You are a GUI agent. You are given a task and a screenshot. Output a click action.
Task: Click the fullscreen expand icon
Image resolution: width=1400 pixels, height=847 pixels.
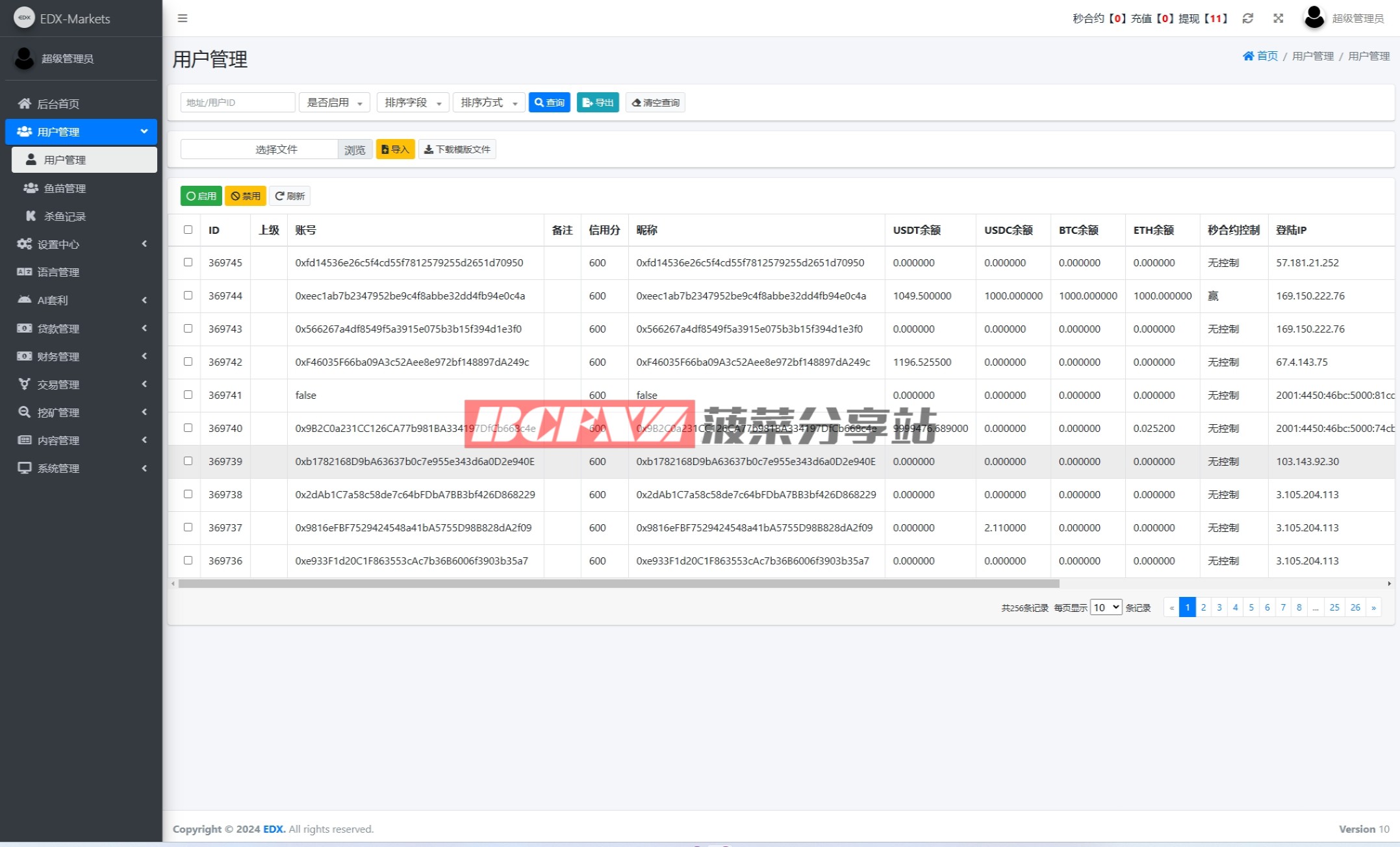pyautogui.click(x=1278, y=18)
